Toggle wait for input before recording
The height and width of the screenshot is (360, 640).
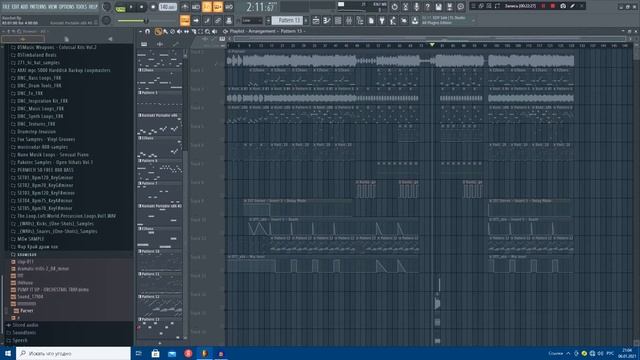click(196, 7)
